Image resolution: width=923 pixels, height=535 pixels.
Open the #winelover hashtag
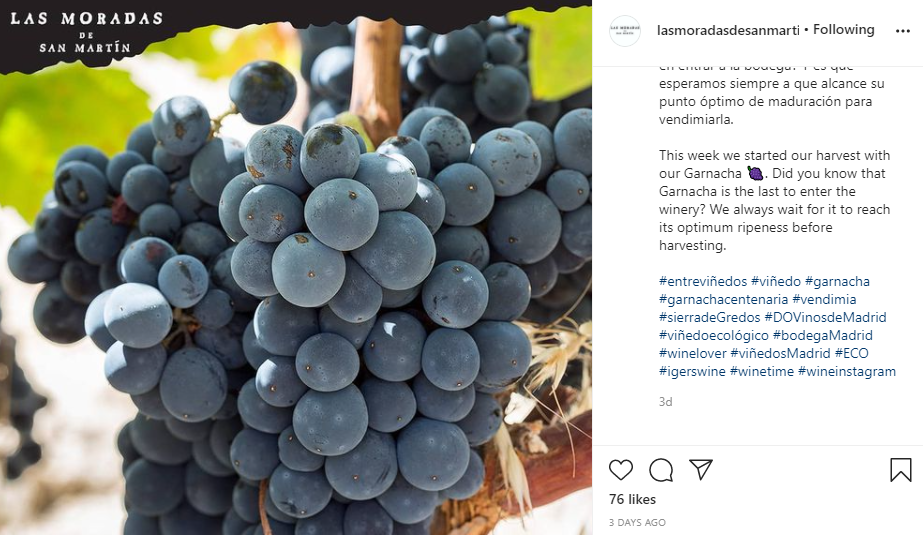tap(692, 353)
